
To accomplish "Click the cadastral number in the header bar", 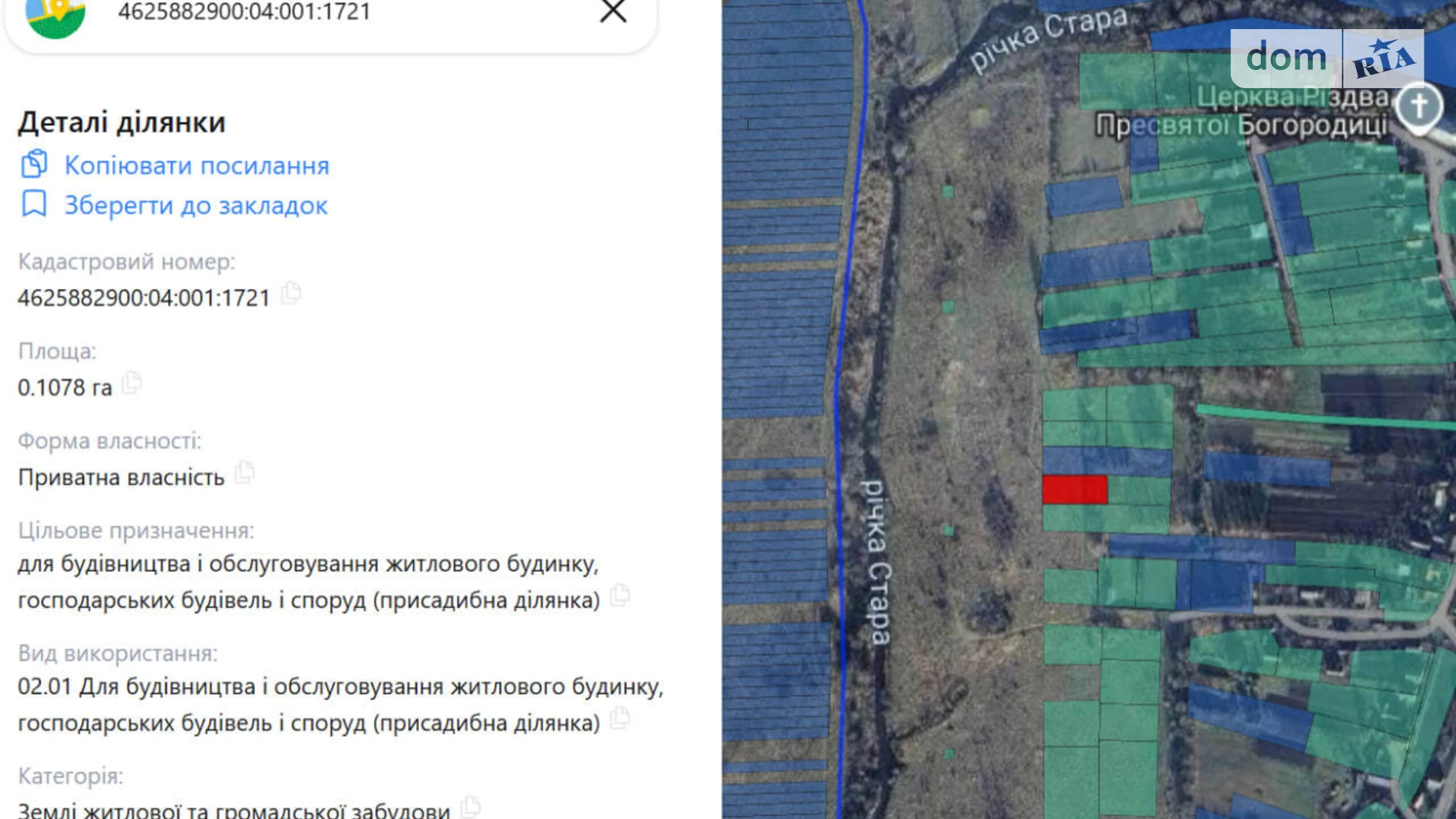I will [x=244, y=12].
